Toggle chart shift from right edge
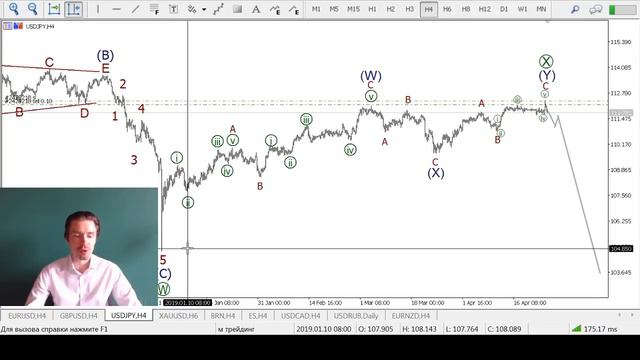640x360 pixels. click(x=73, y=9)
